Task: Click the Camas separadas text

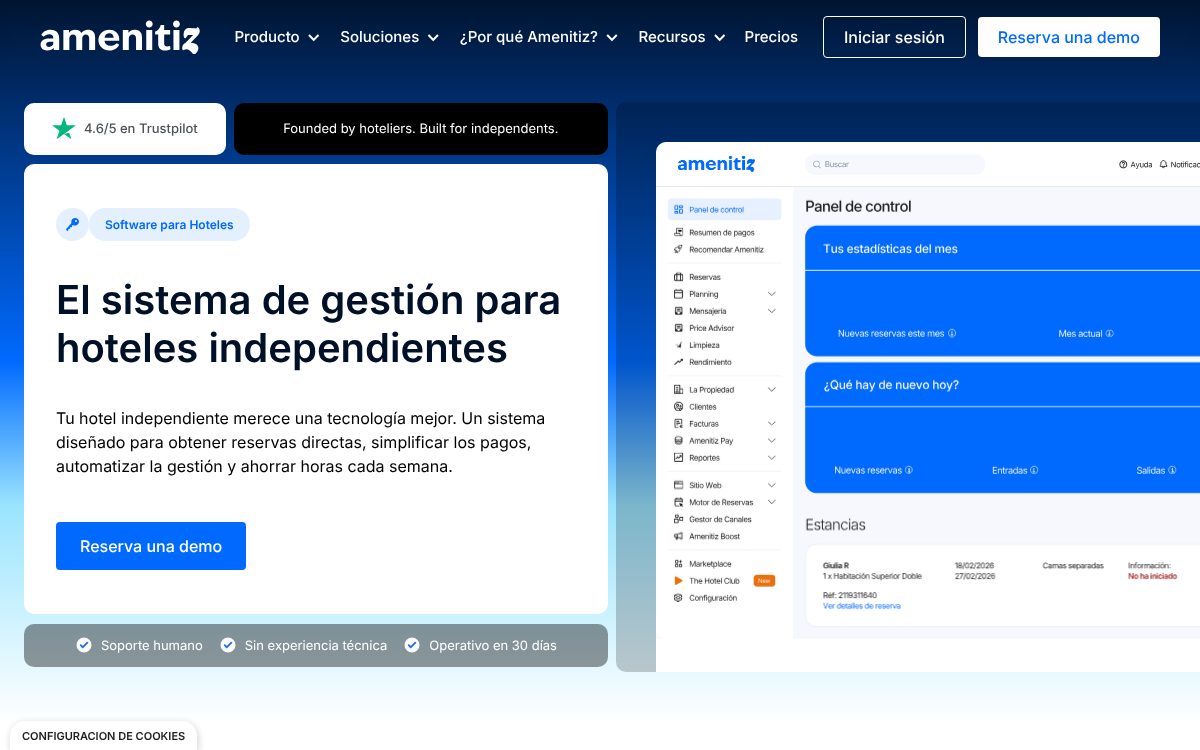Action: pyautogui.click(x=1073, y=566)
